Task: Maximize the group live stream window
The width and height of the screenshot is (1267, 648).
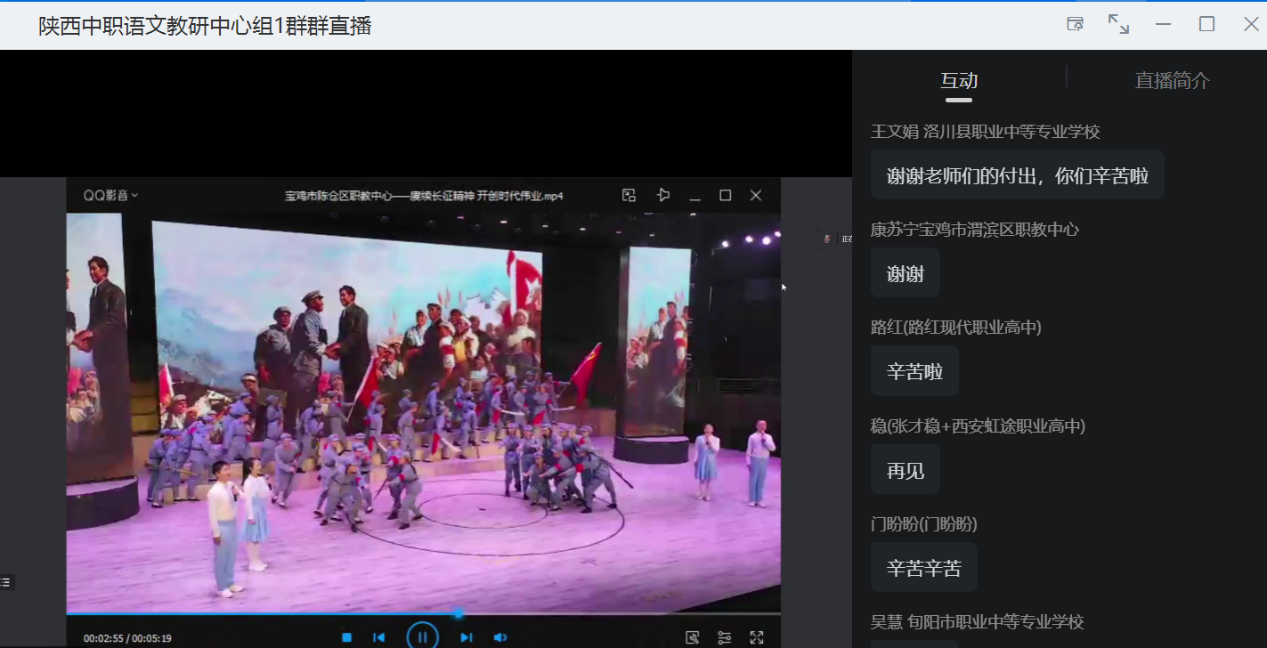Action: click(1207, 24)
